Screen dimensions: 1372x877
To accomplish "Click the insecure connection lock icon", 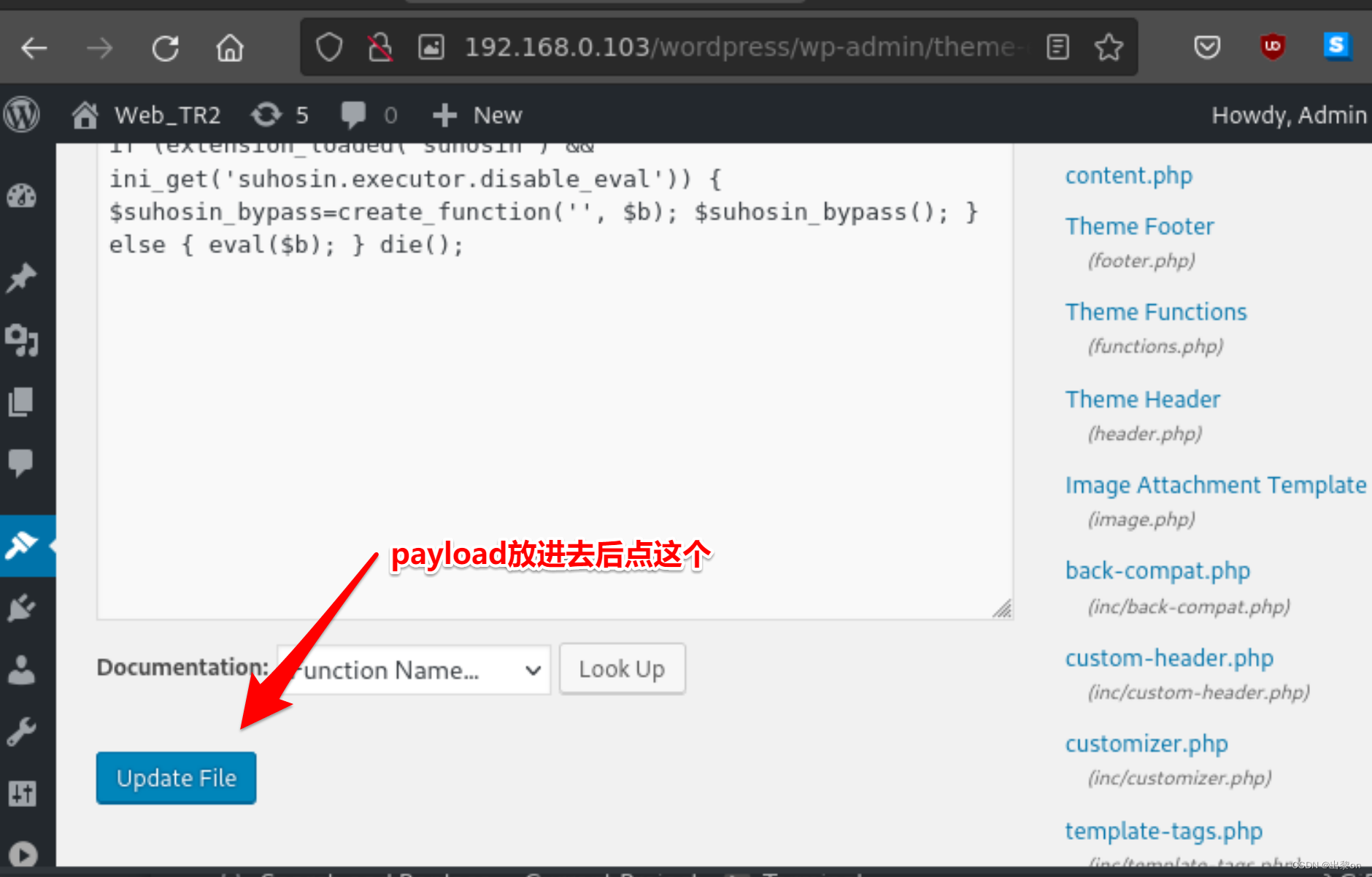I will 379,47.
